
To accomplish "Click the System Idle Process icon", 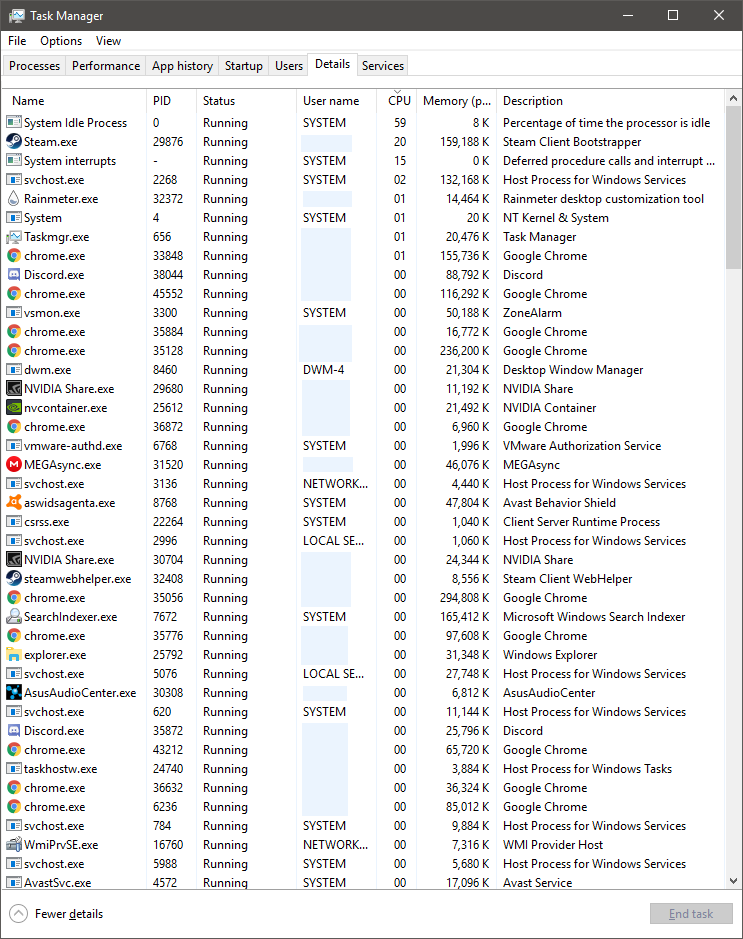I will pyautogui.click(x=14, y=122).
